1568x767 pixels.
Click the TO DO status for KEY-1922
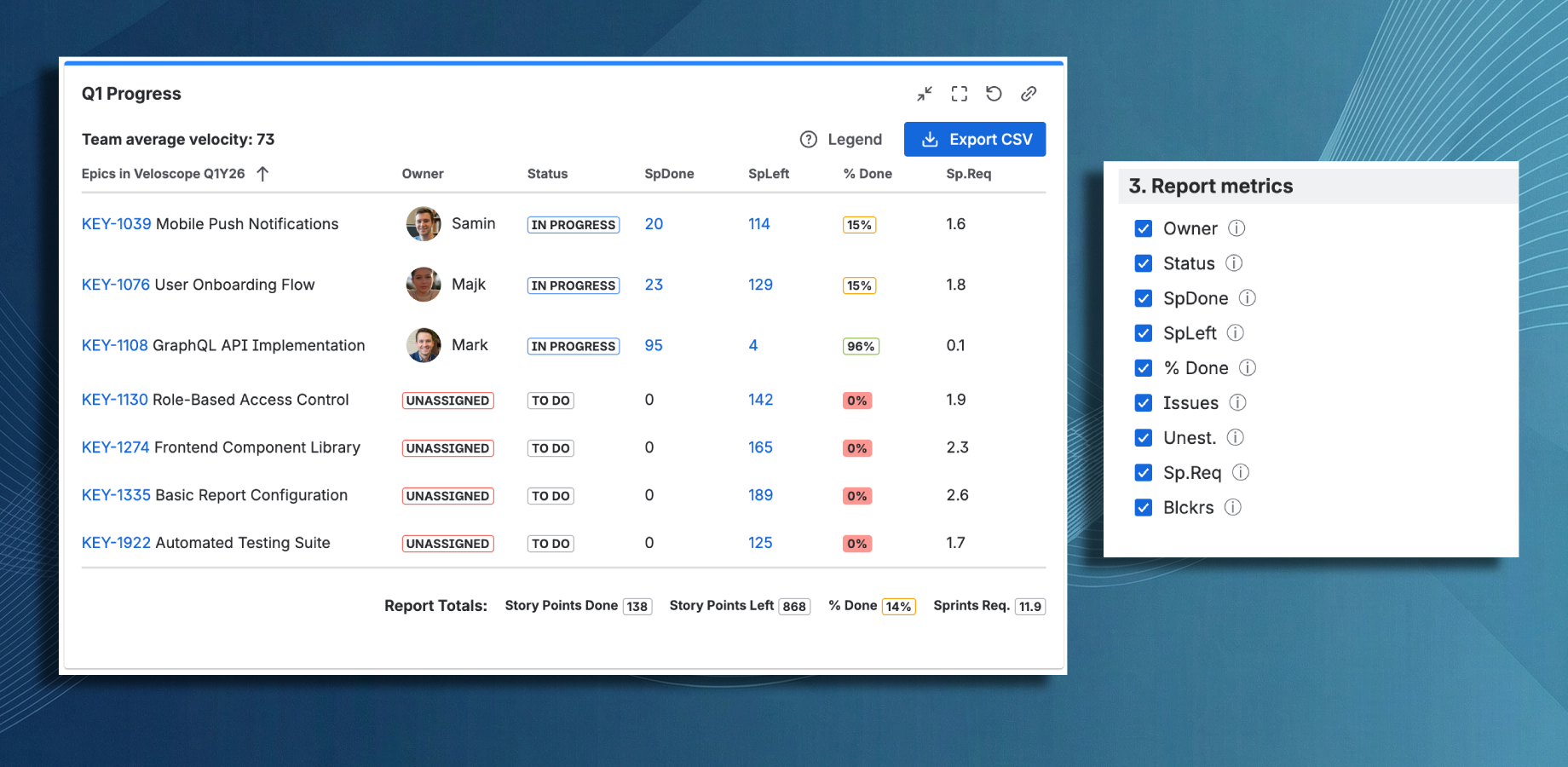(x=551, y=544)
